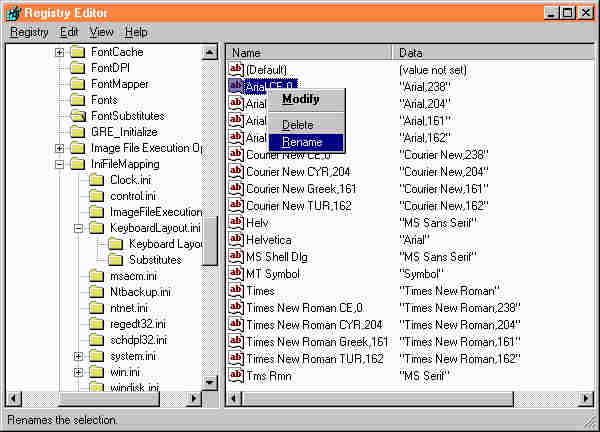The image size is (600, 432).
Task: Select the Fonts folder icon
Action: [78, 100]
